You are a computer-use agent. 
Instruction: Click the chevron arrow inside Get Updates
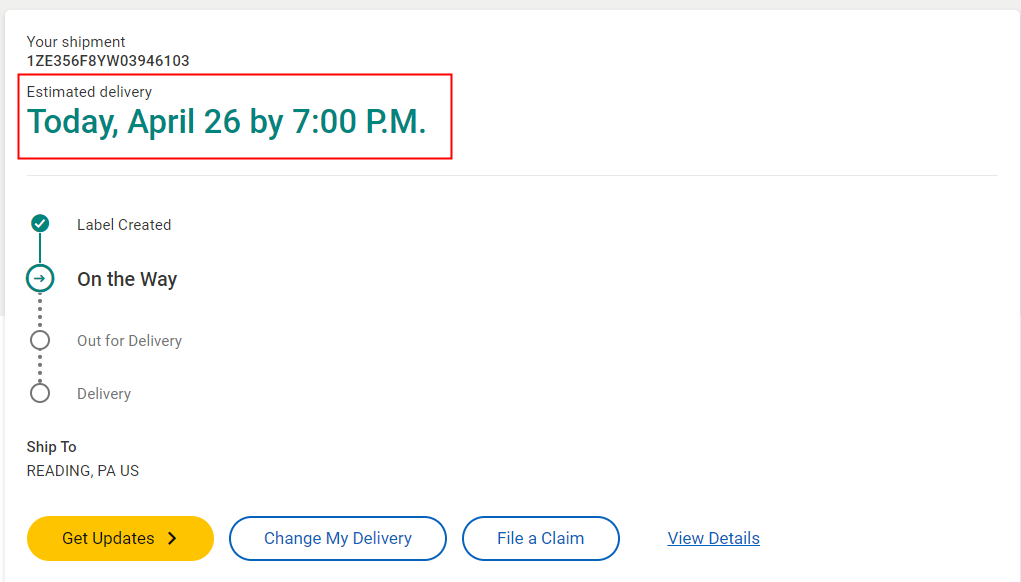point(172,538)
